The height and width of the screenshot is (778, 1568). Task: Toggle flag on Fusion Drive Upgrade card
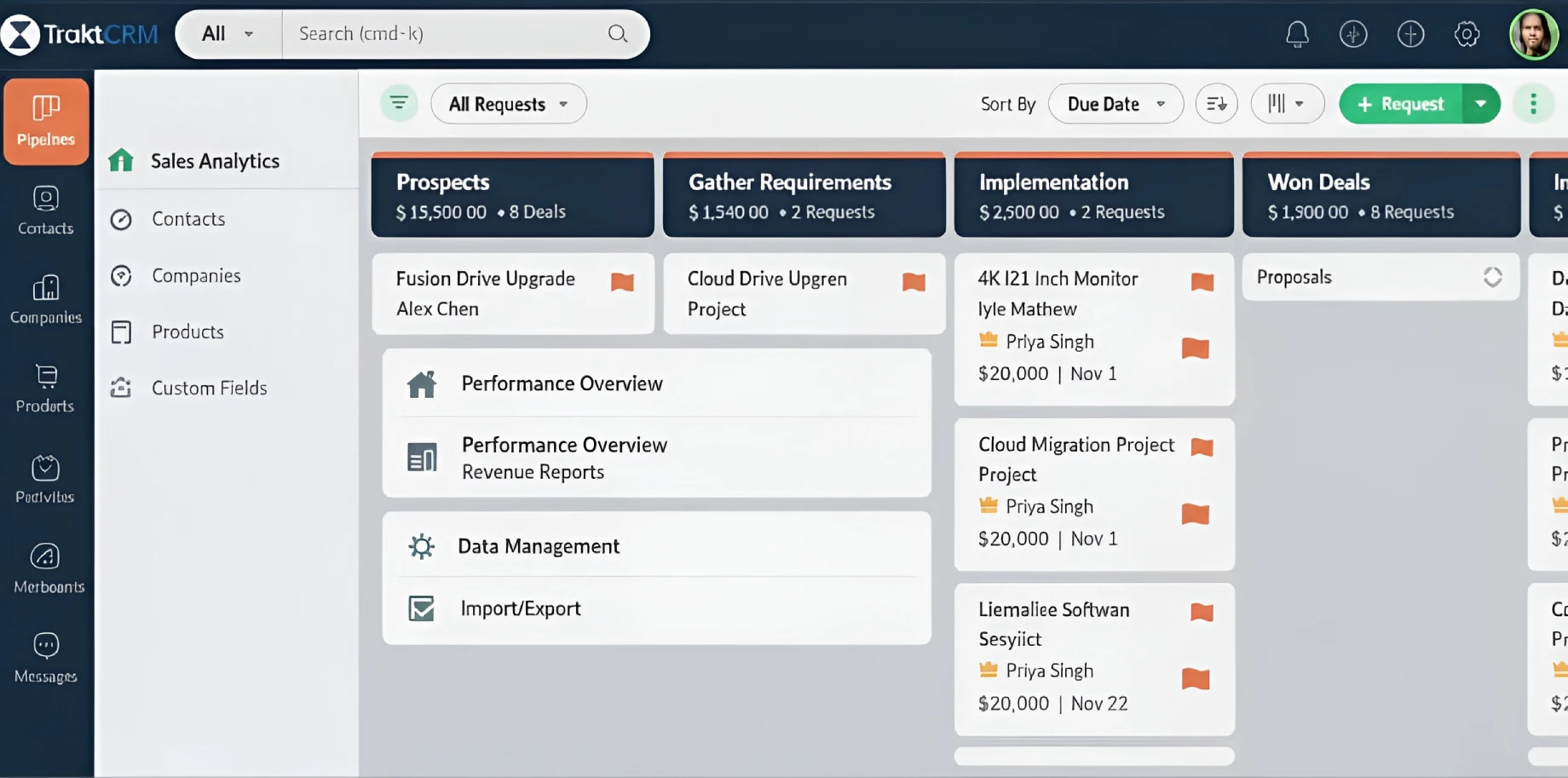coord(623,282)
